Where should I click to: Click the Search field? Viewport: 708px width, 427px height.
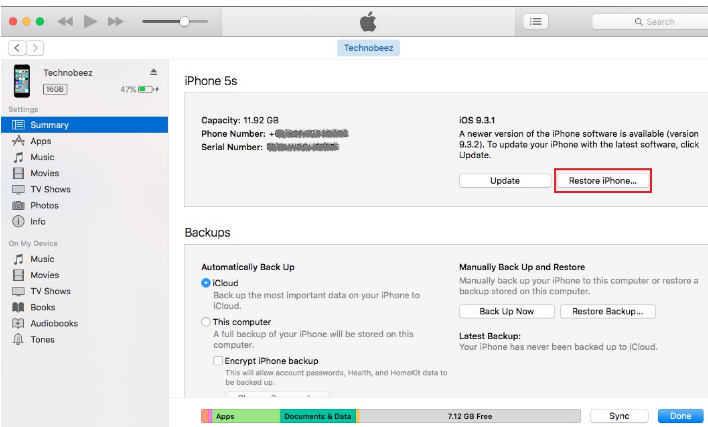point(650,22)
